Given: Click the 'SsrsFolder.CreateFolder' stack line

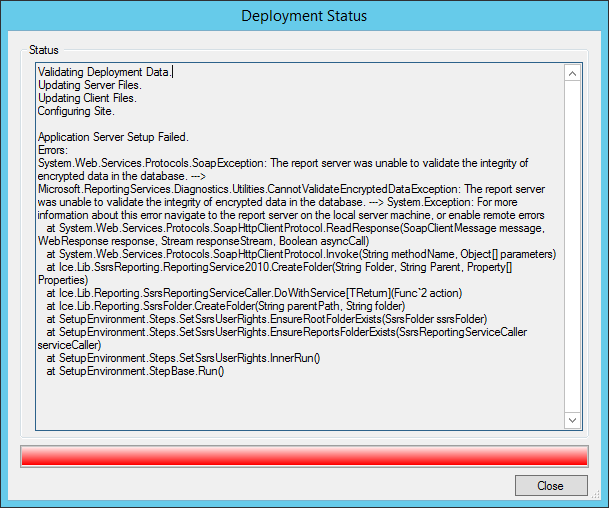Looking at the screenshot, I should [x=226, y=306].
